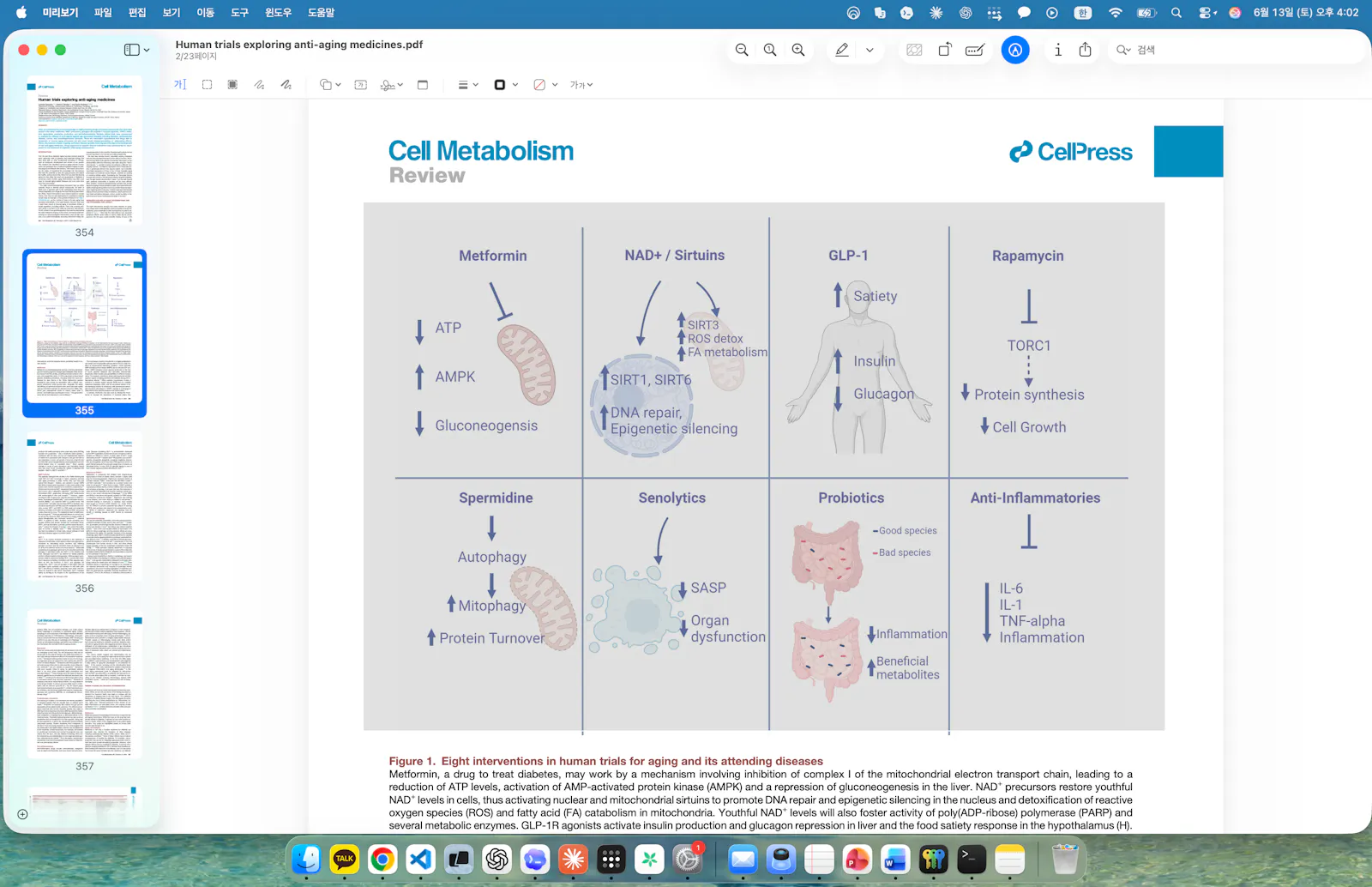
Task: Open the 편집 menu
Action: click(137, 13)
